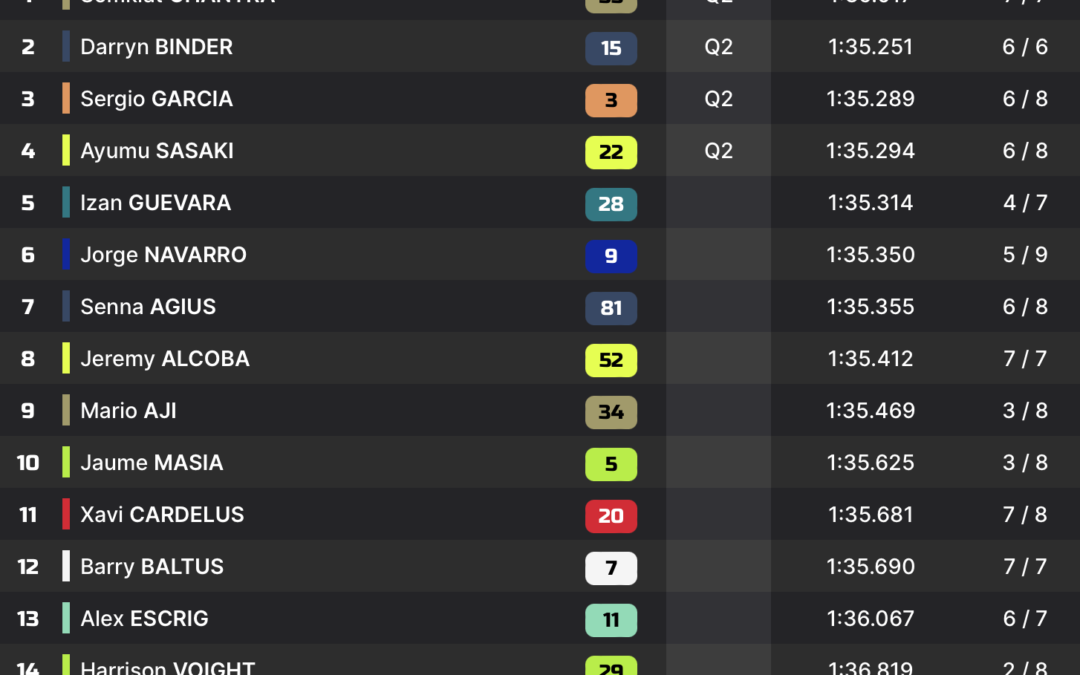
Task: Click Senna AGIUS lap time 1:35.355
Action: [x=871, y=307]
